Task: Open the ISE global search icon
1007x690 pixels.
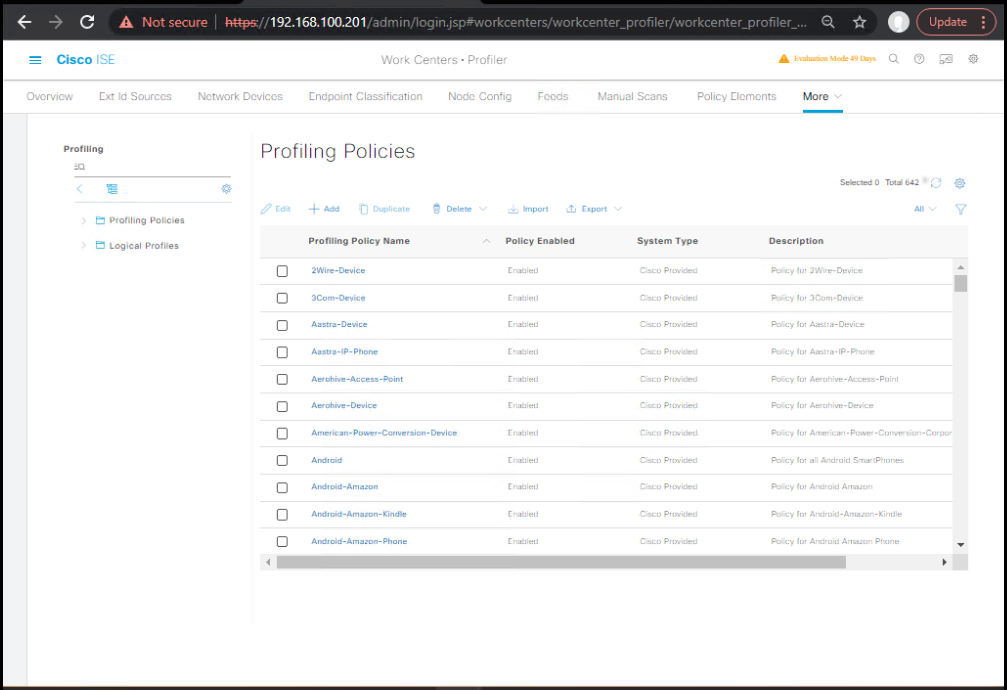Action: [x=893, y=58]
